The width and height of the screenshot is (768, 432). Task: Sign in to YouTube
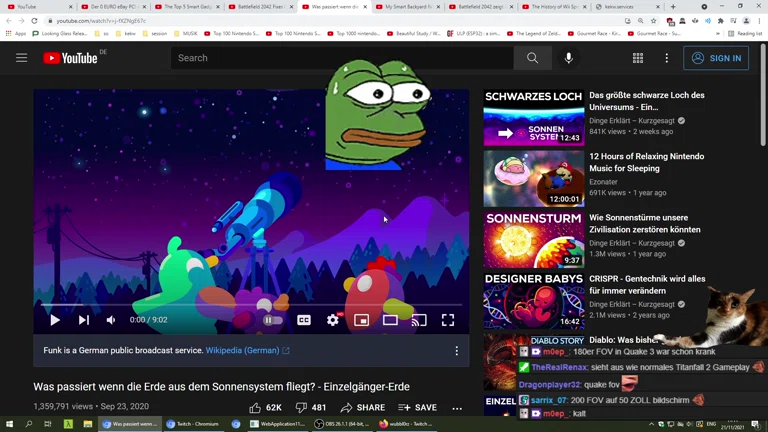tap(716, 58)
